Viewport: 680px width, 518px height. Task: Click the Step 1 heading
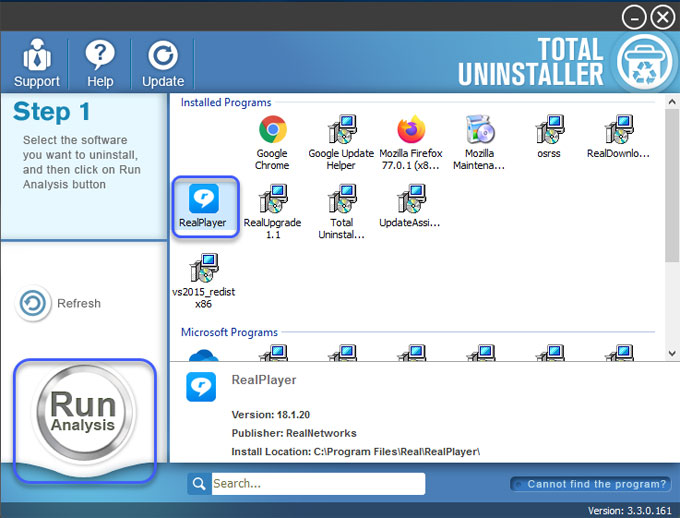coord(52,111)
